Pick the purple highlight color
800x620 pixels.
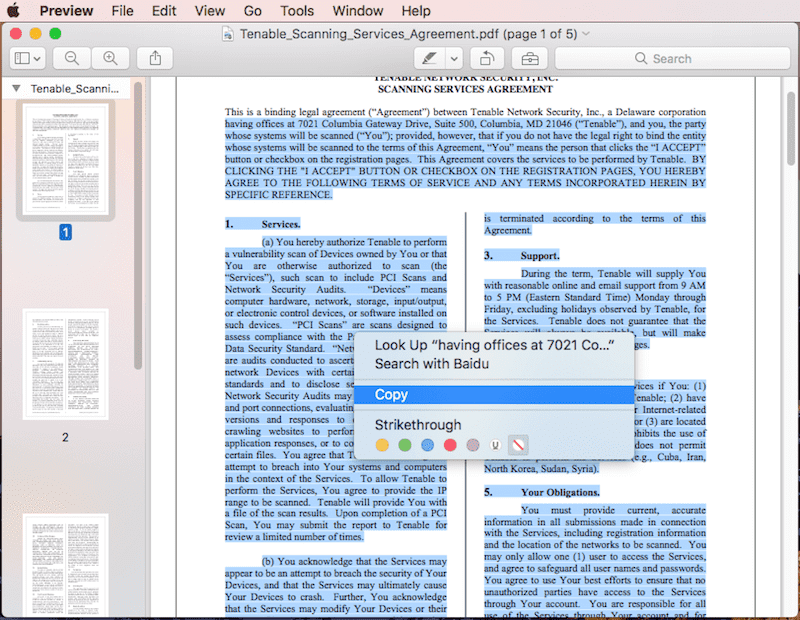(x=473, y=445)
